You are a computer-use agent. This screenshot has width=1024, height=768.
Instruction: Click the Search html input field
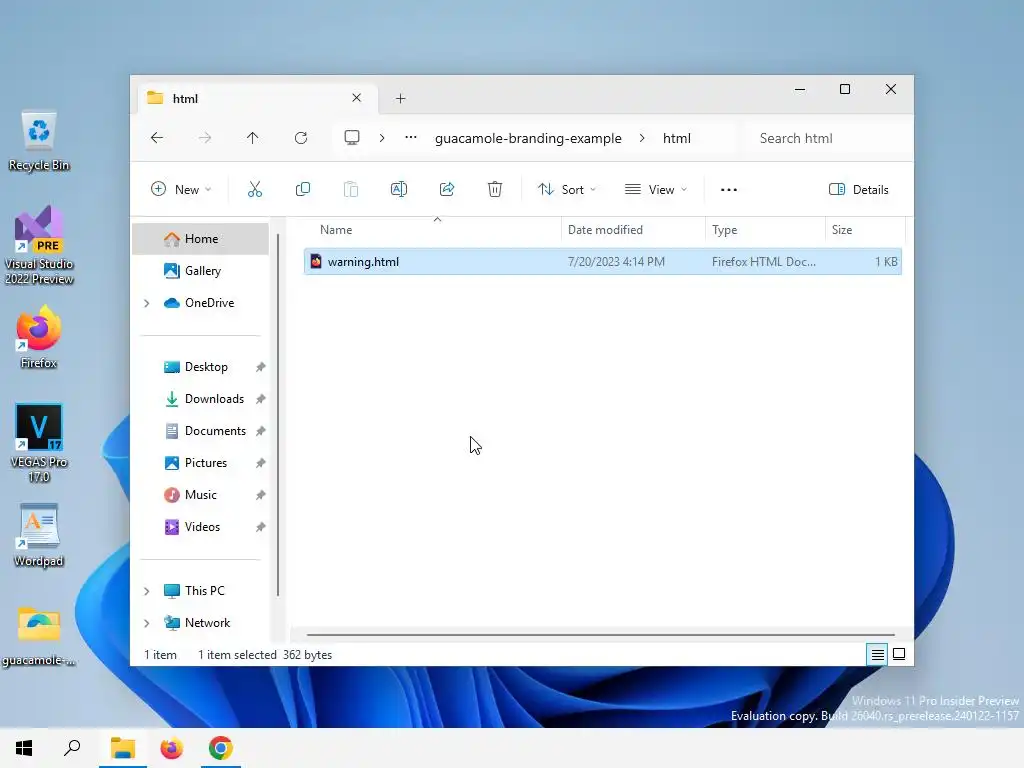tap(825, 138)
